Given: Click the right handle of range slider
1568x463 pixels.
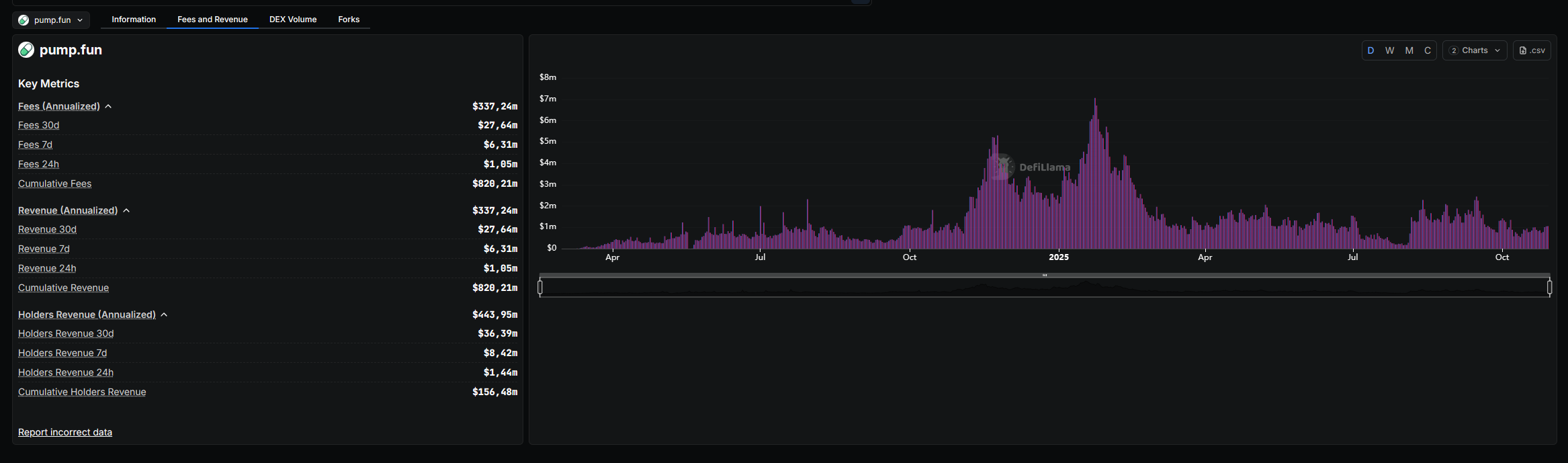Looking at the screenshot, I should click(1549, 288).
